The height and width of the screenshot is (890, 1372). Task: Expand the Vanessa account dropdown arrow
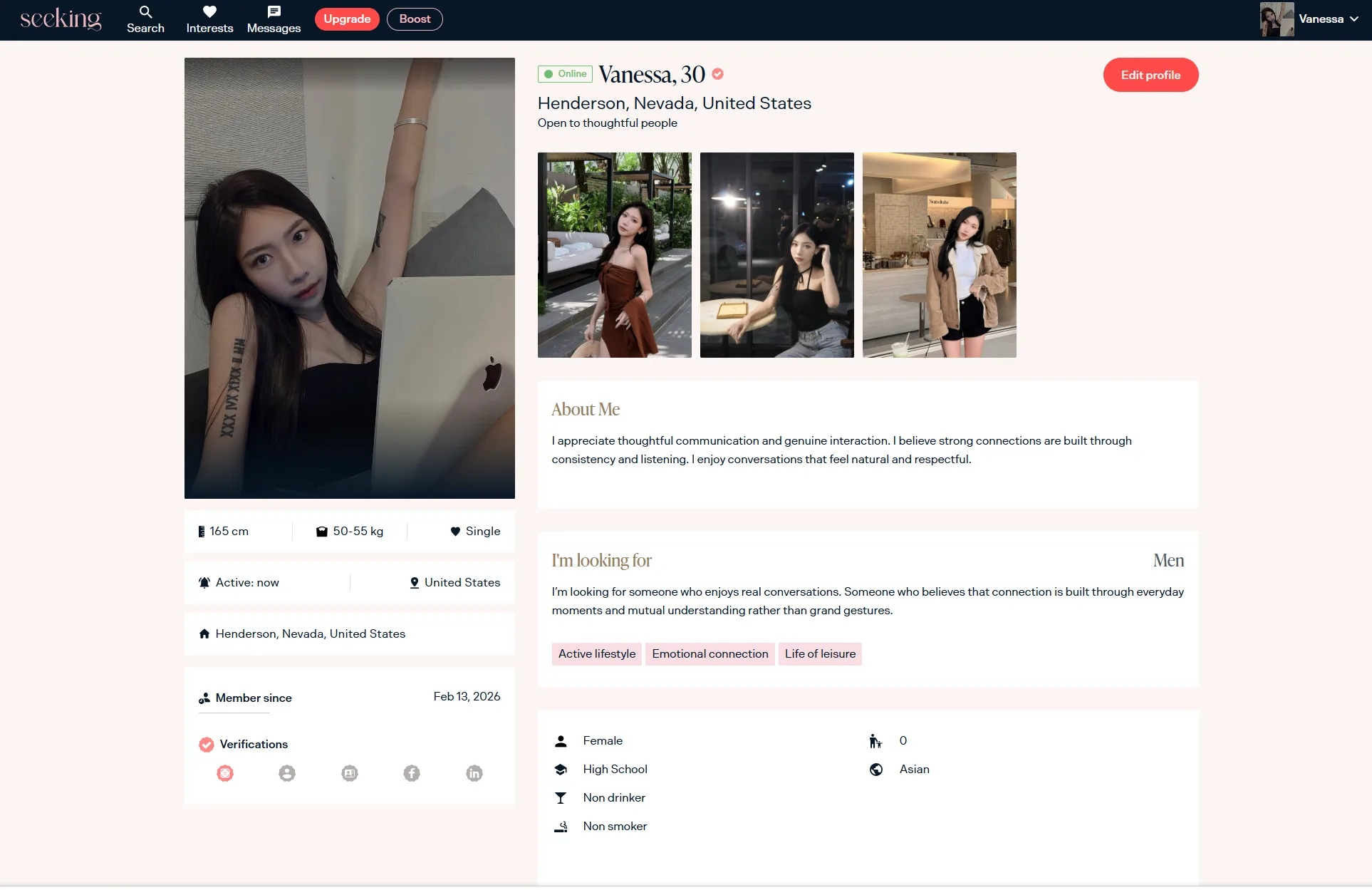(x=1354, y=19)
